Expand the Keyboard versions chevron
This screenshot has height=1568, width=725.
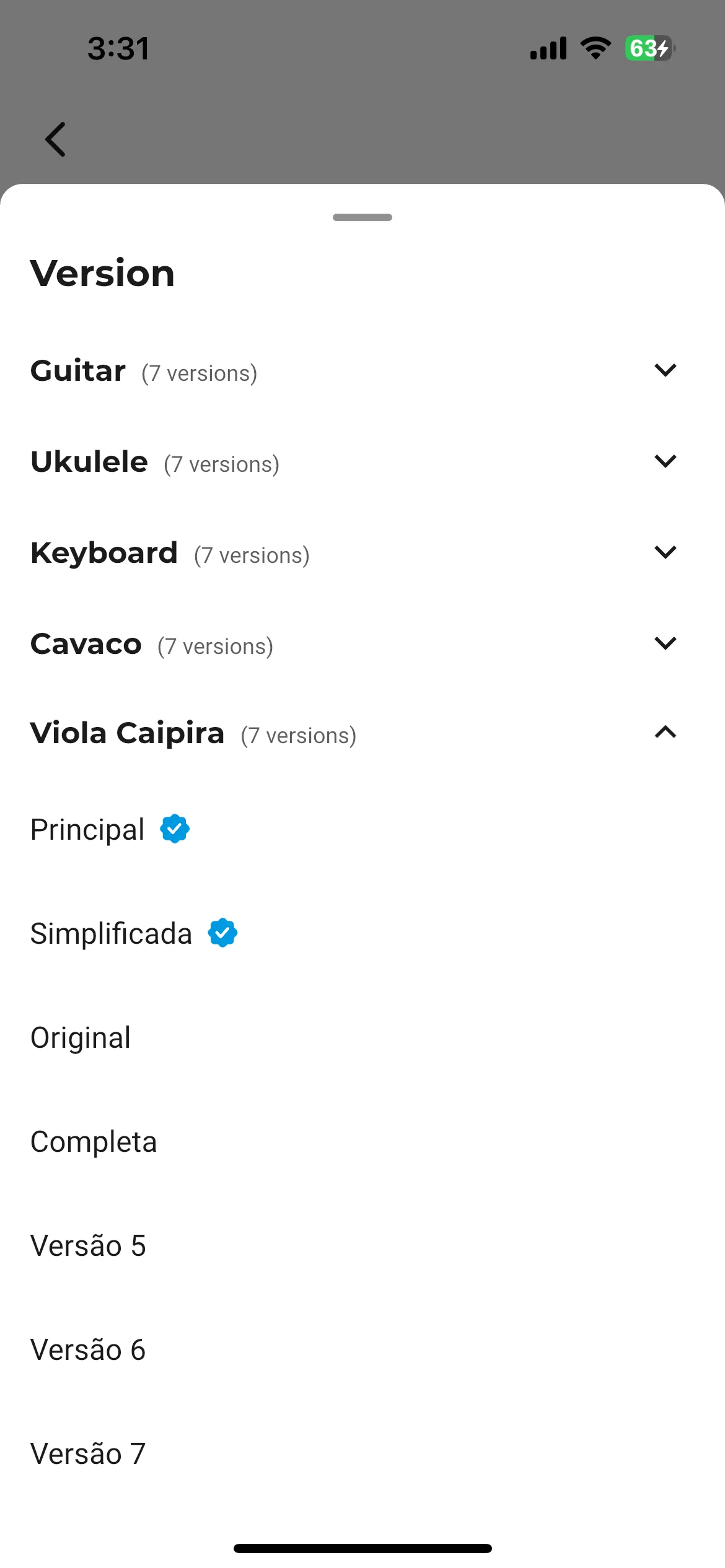click(x=666, y=552)
